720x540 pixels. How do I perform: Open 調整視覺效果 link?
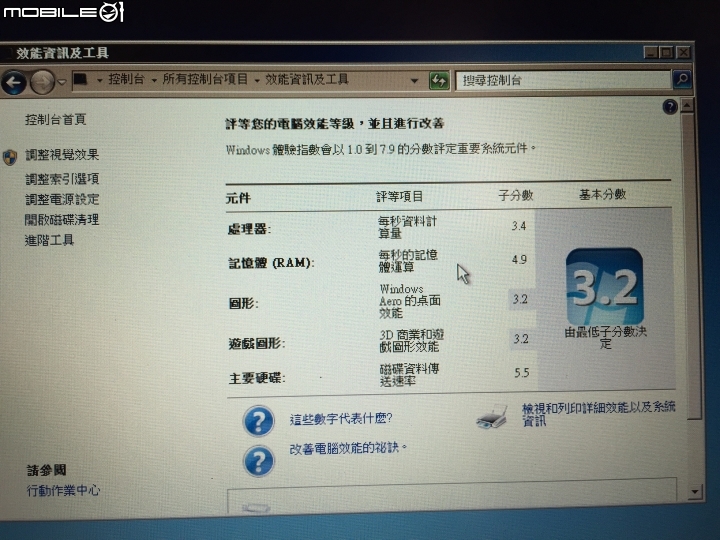[62, 155]
